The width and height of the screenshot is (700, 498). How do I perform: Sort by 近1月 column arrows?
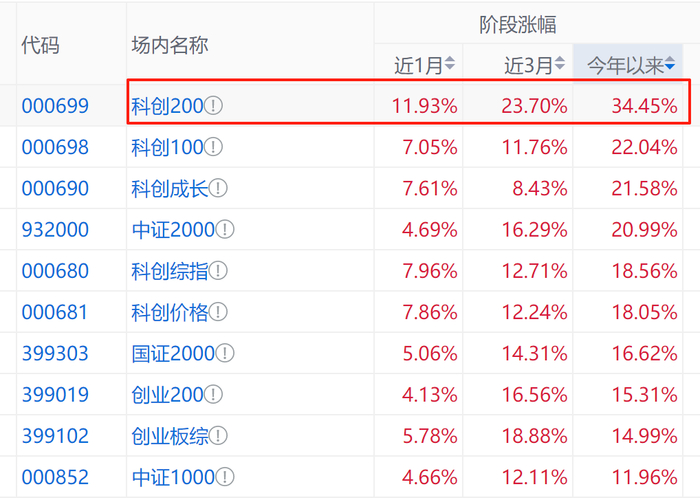pyautogui.click(x=450, y=63)
